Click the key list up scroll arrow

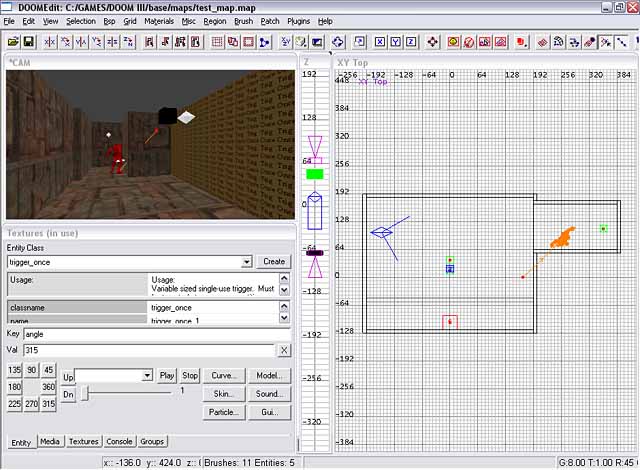pyautogui.click(x=284, y=306)
